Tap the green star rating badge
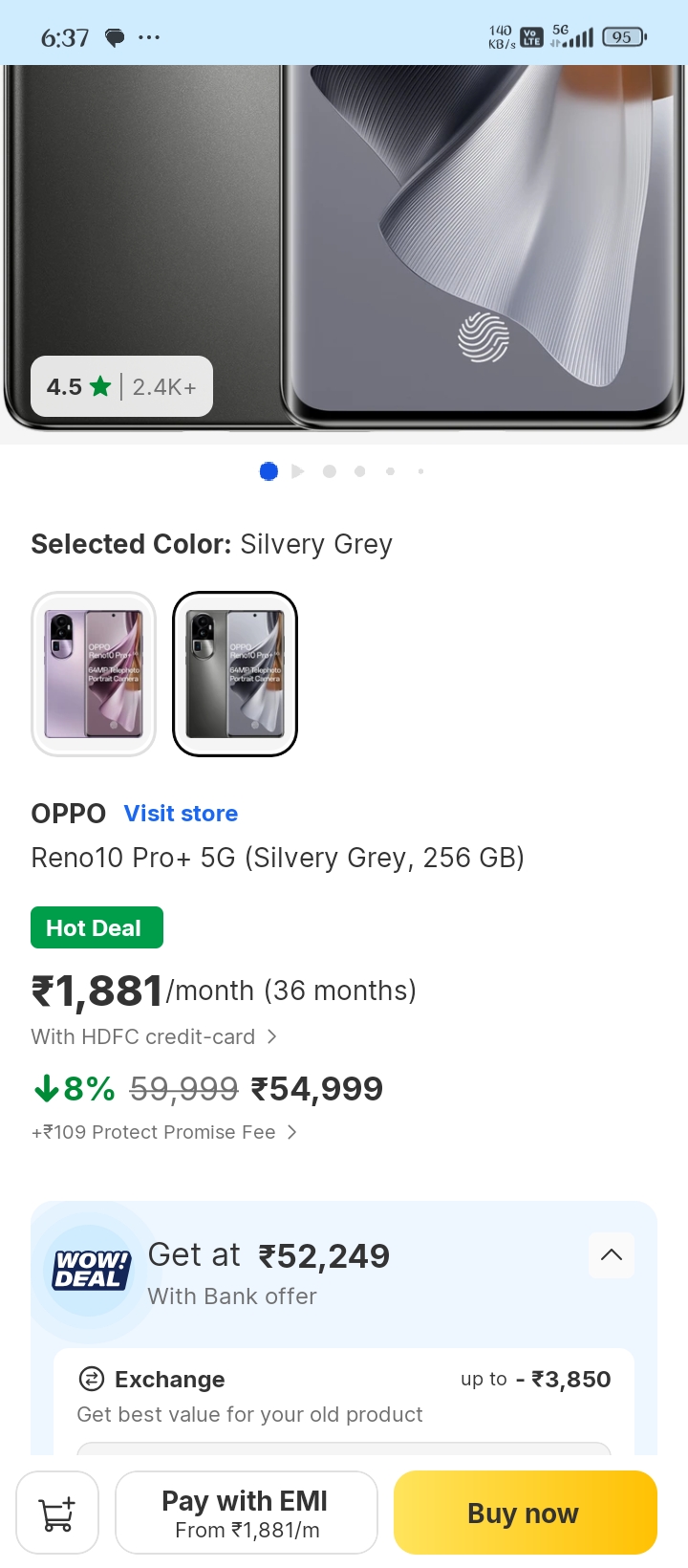The height and width of the screenshot is (1568, 688). (100, 386)
